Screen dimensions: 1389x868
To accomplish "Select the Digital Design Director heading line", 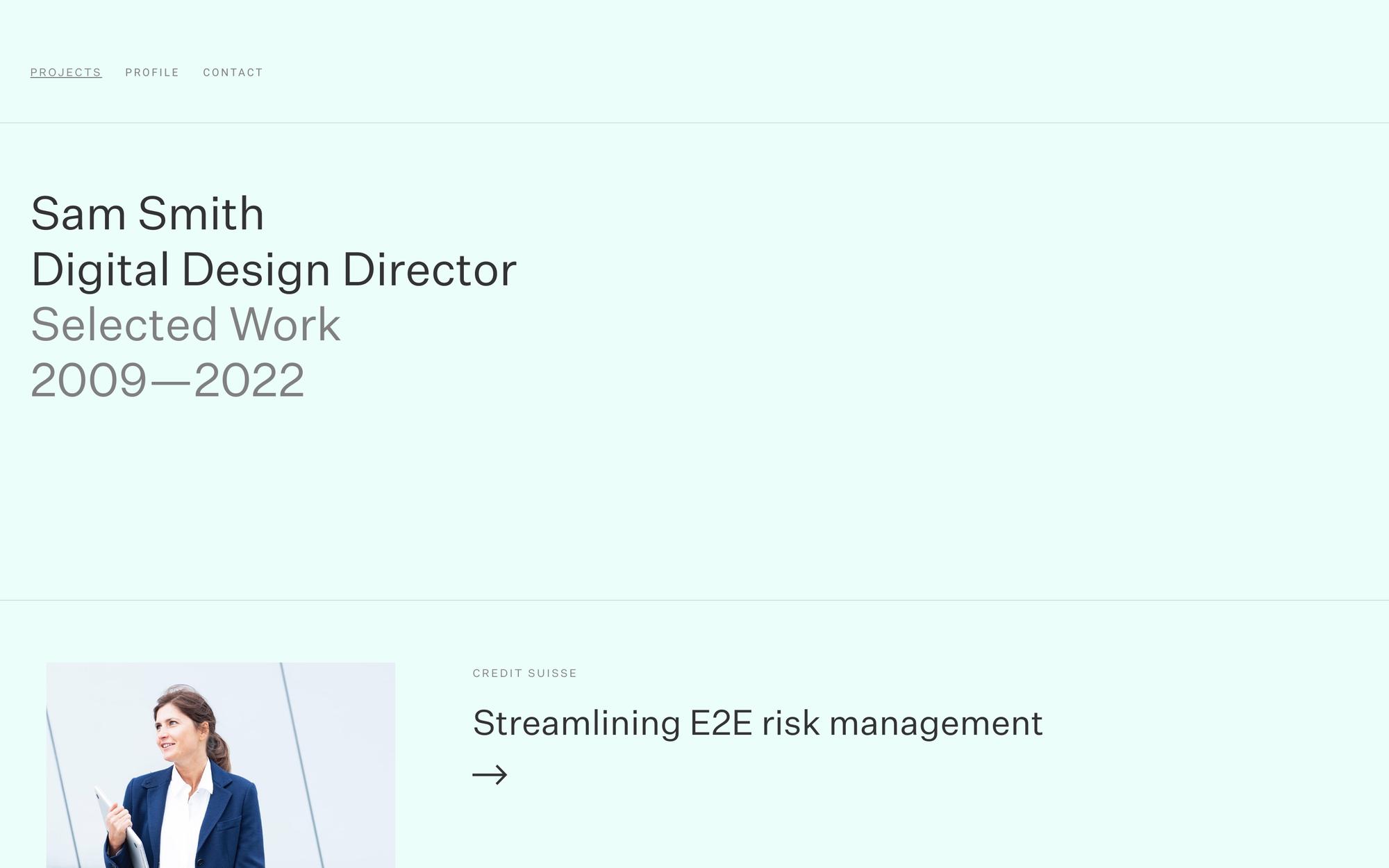I will pyautogui.click(x=274, y=269).
